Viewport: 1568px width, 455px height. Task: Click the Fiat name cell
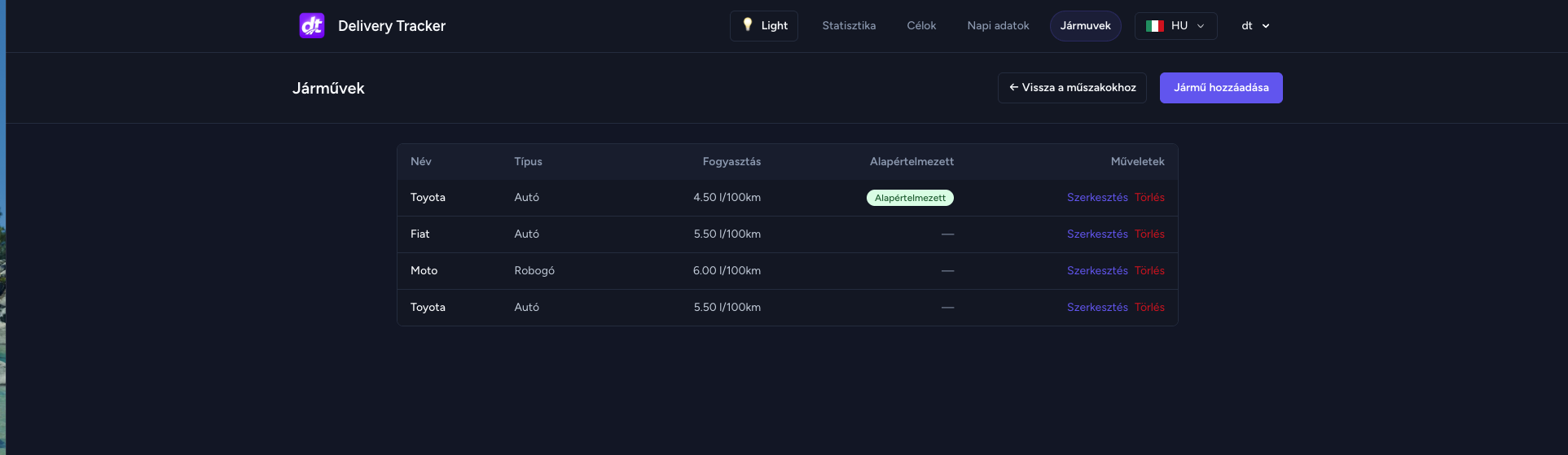tap(419, 234)
